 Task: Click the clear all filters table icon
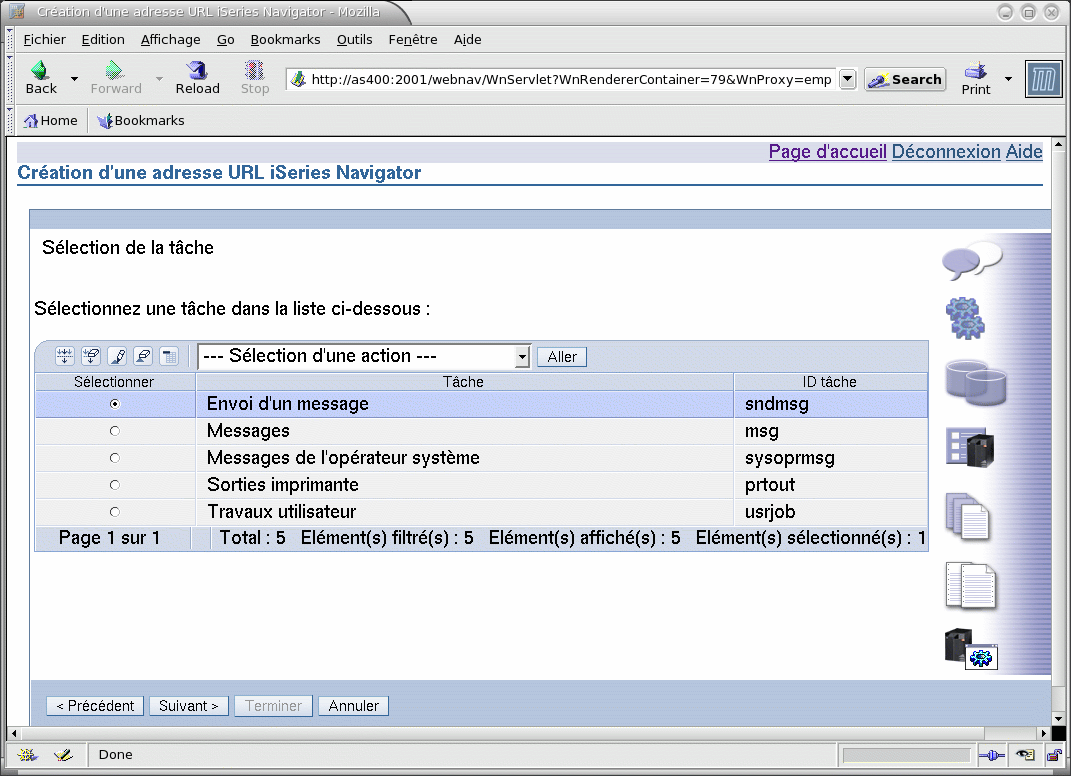click(91, 356)
